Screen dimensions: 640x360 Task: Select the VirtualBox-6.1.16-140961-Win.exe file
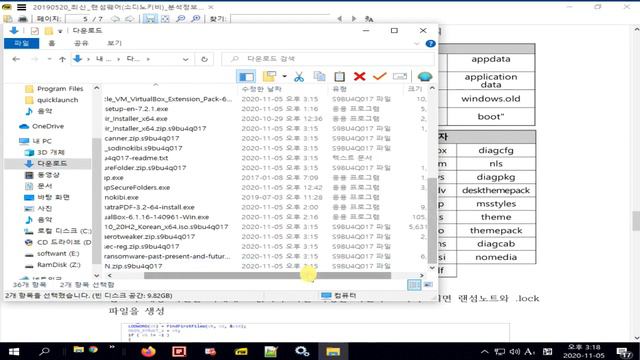(157, 217)
